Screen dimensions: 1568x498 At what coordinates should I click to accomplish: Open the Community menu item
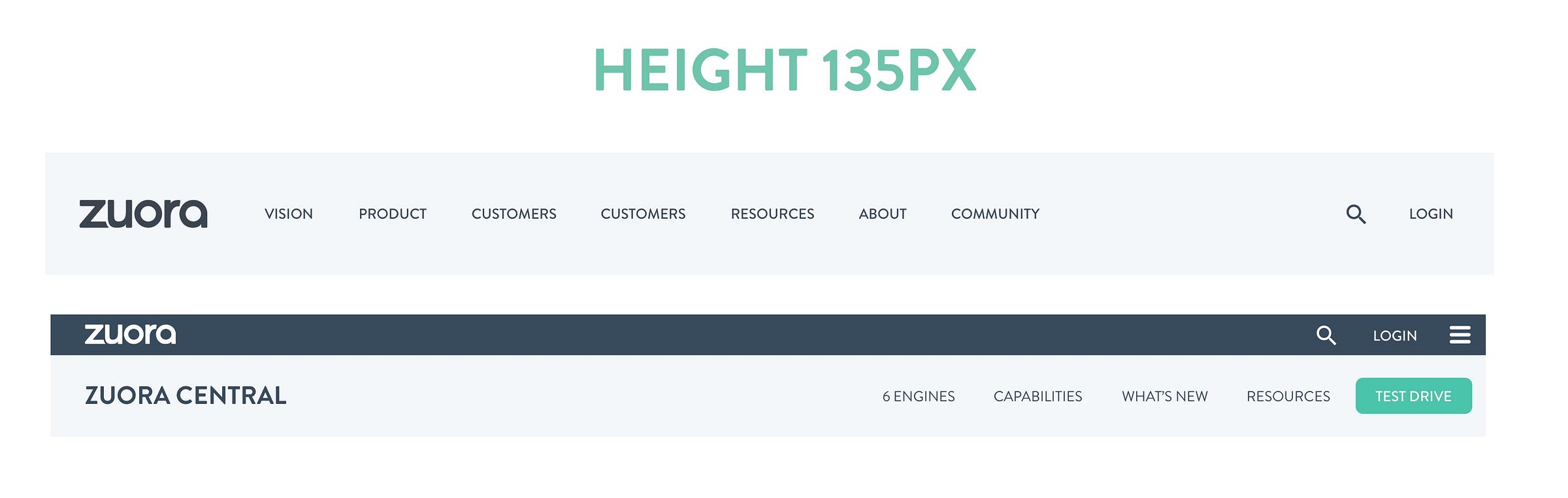(x=995, y=214)
